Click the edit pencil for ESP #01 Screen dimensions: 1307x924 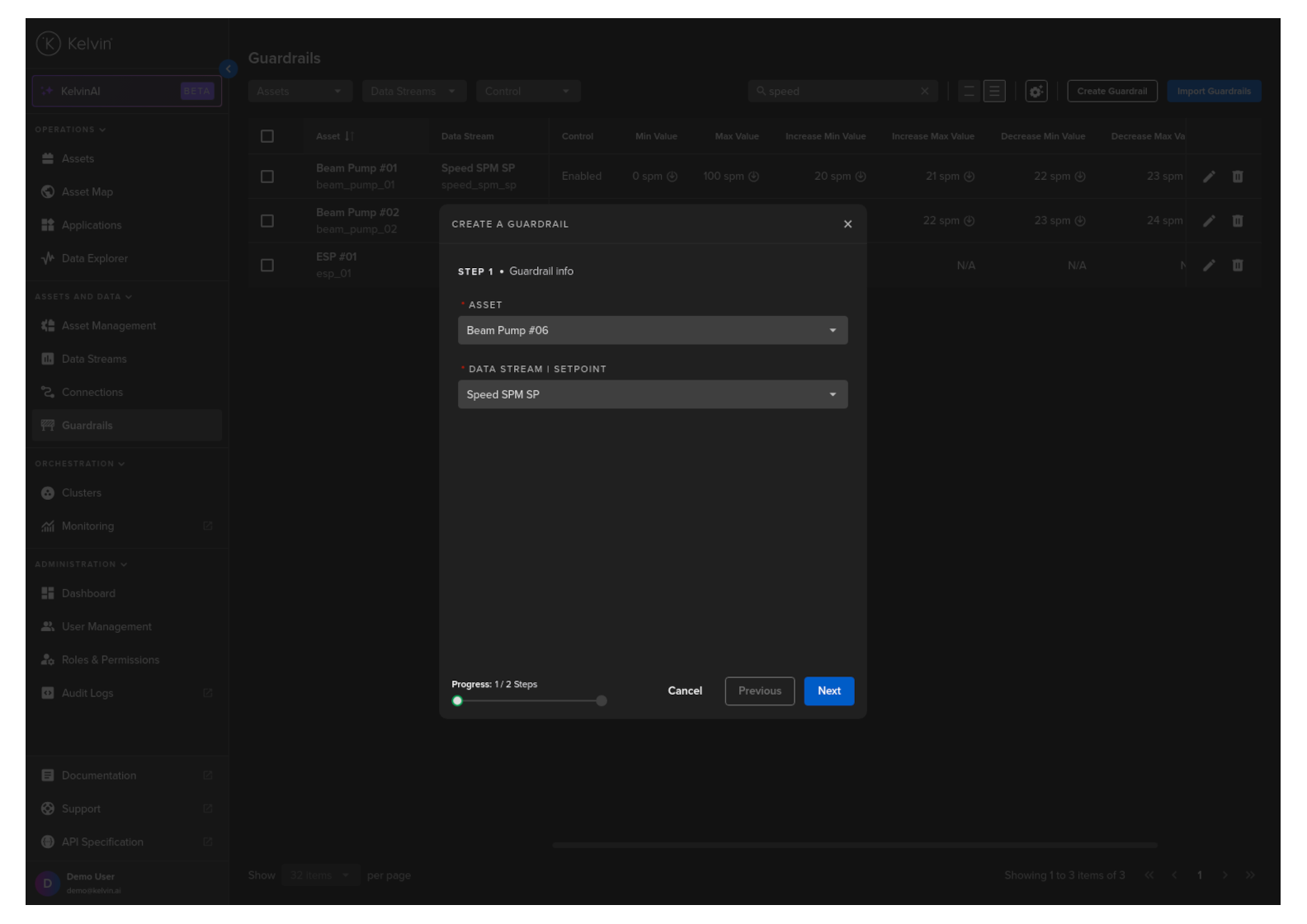1209,266
